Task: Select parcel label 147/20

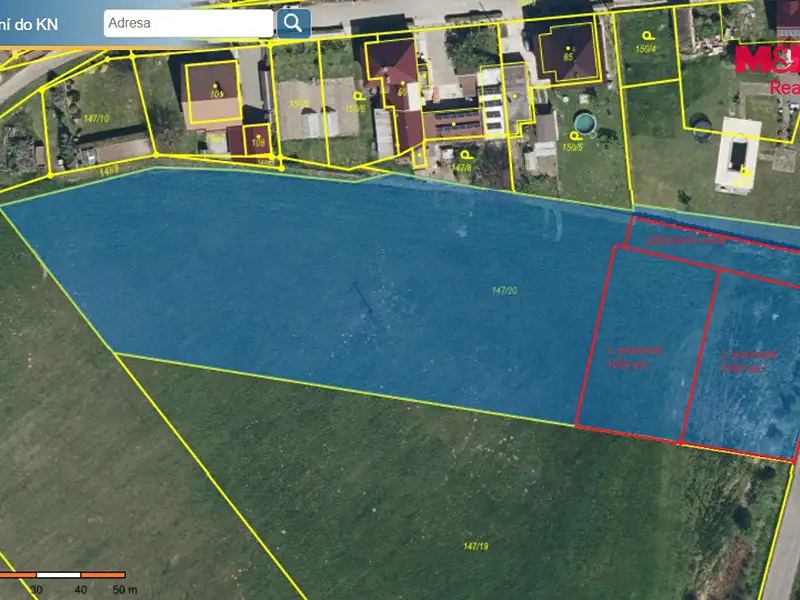Action: [505, 290]
